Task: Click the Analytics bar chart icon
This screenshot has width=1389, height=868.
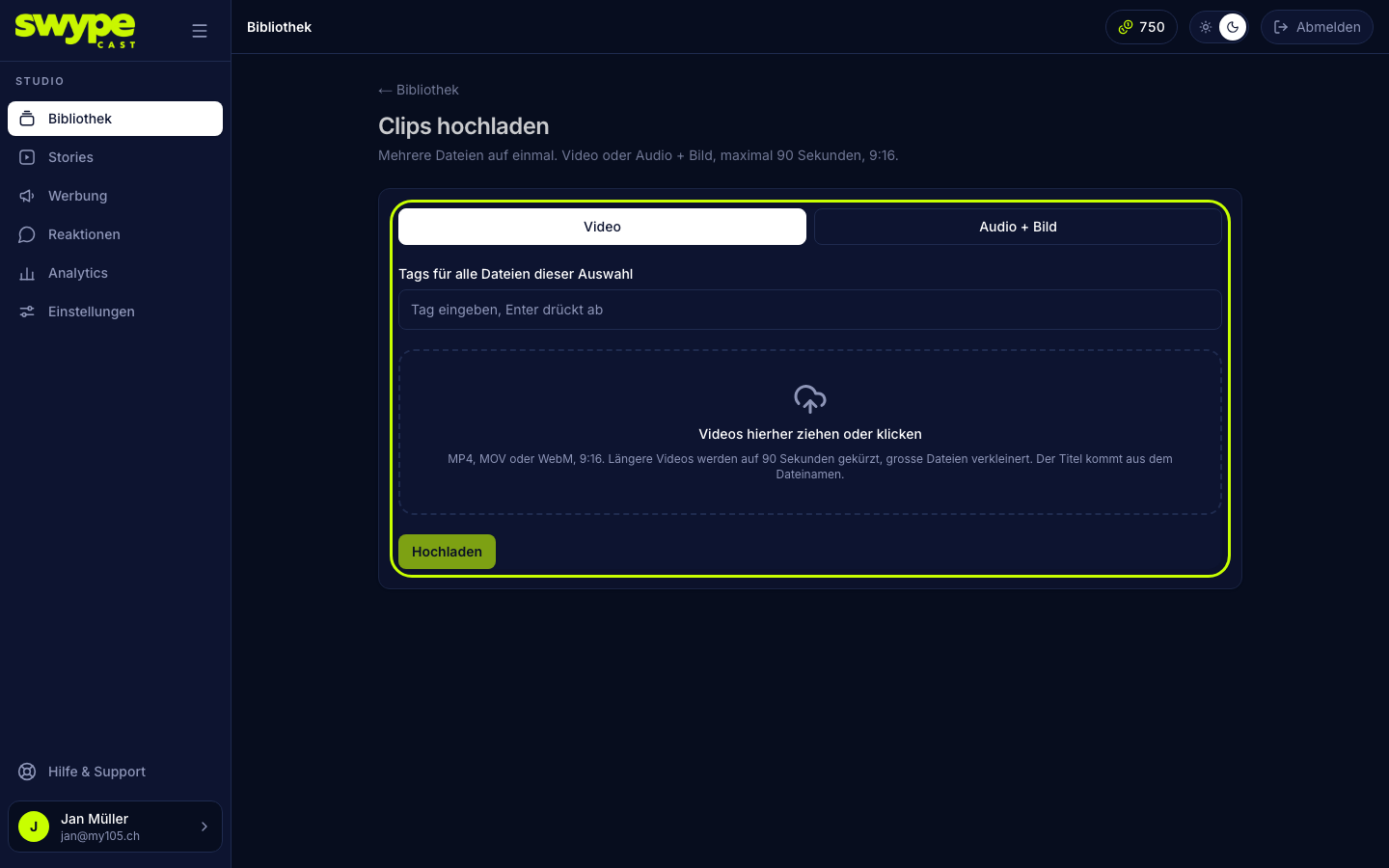Action: coord(27,273)
